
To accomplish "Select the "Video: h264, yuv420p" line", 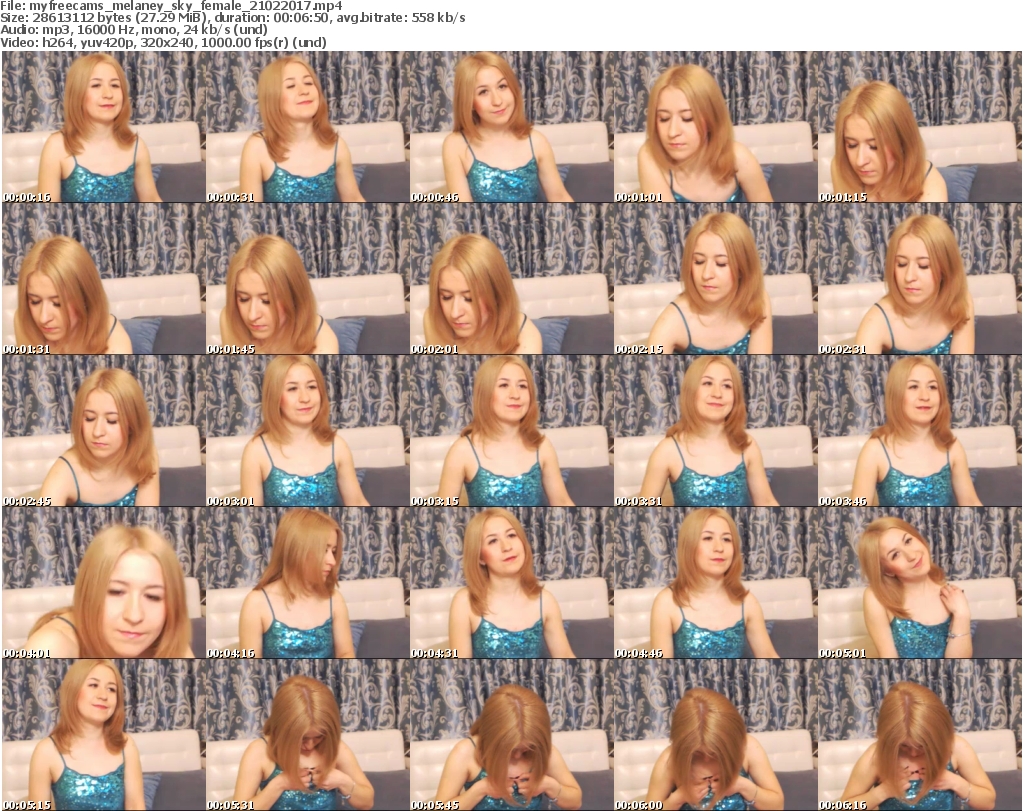I will coord(163,42).
